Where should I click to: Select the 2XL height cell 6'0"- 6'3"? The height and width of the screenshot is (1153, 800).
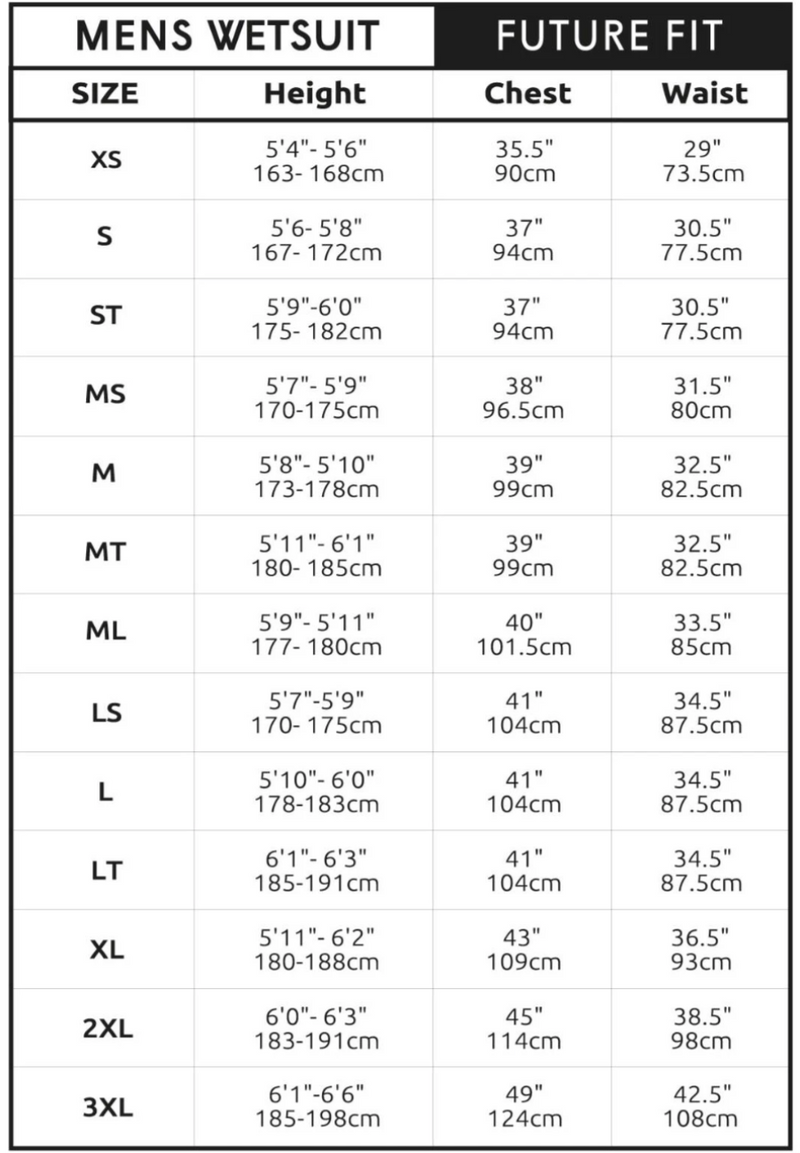click(316, 1017)
